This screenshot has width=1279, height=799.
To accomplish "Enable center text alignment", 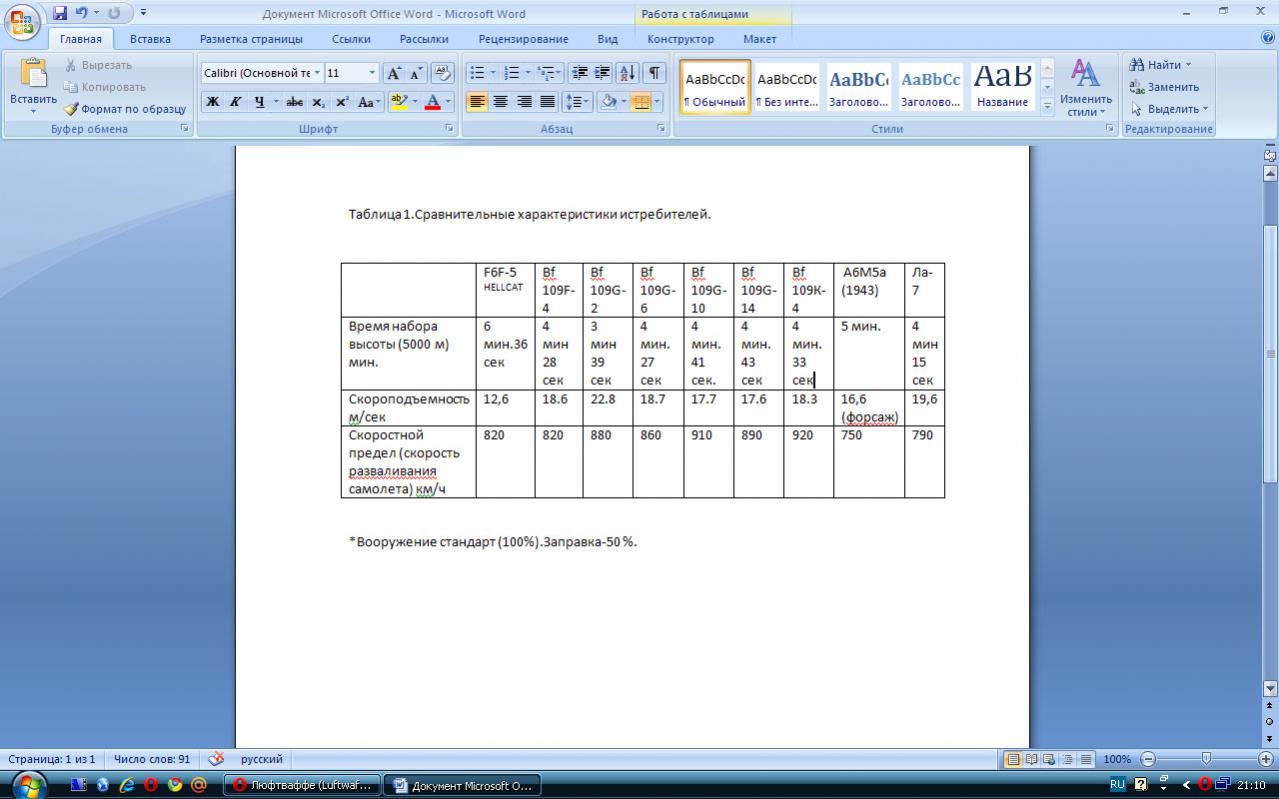I will (500, 102).
